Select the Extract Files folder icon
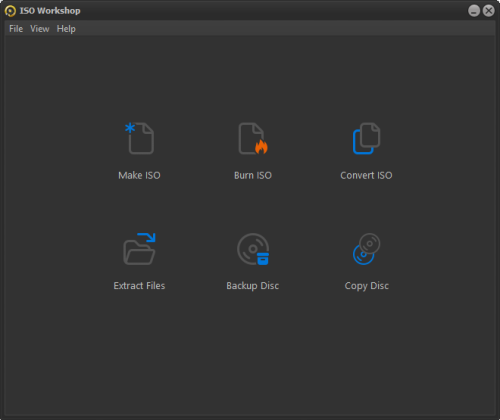The height and width of the screenshot is (420, 500). 139,249
